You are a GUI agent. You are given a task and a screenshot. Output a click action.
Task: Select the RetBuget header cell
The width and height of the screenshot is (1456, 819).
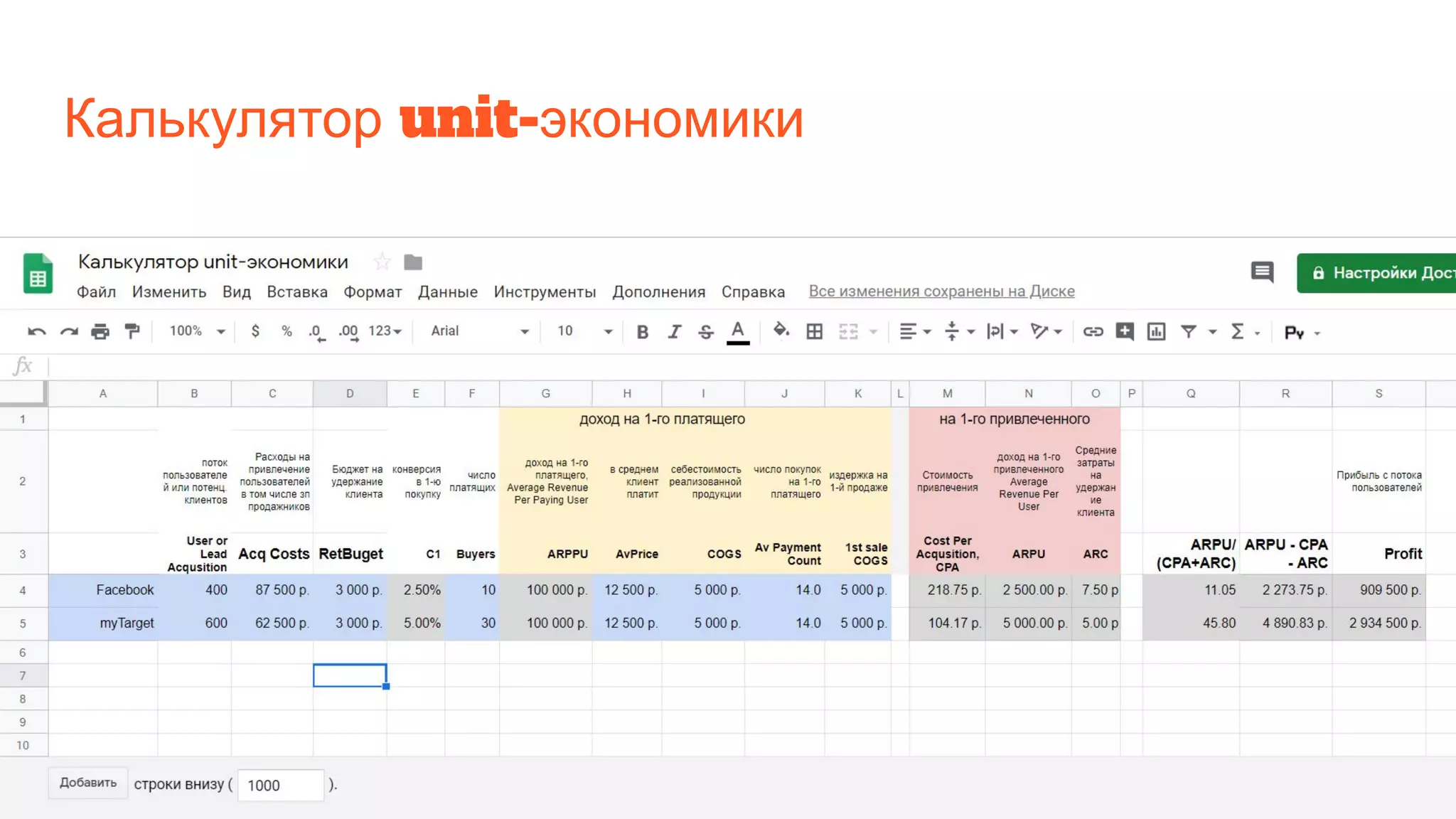350,554
